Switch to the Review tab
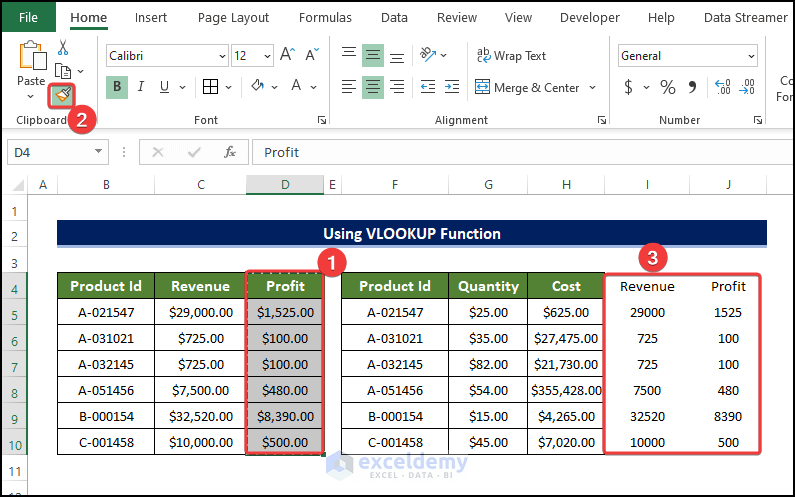The height and width of the screenshot is (497, 795). coord(457,18)
